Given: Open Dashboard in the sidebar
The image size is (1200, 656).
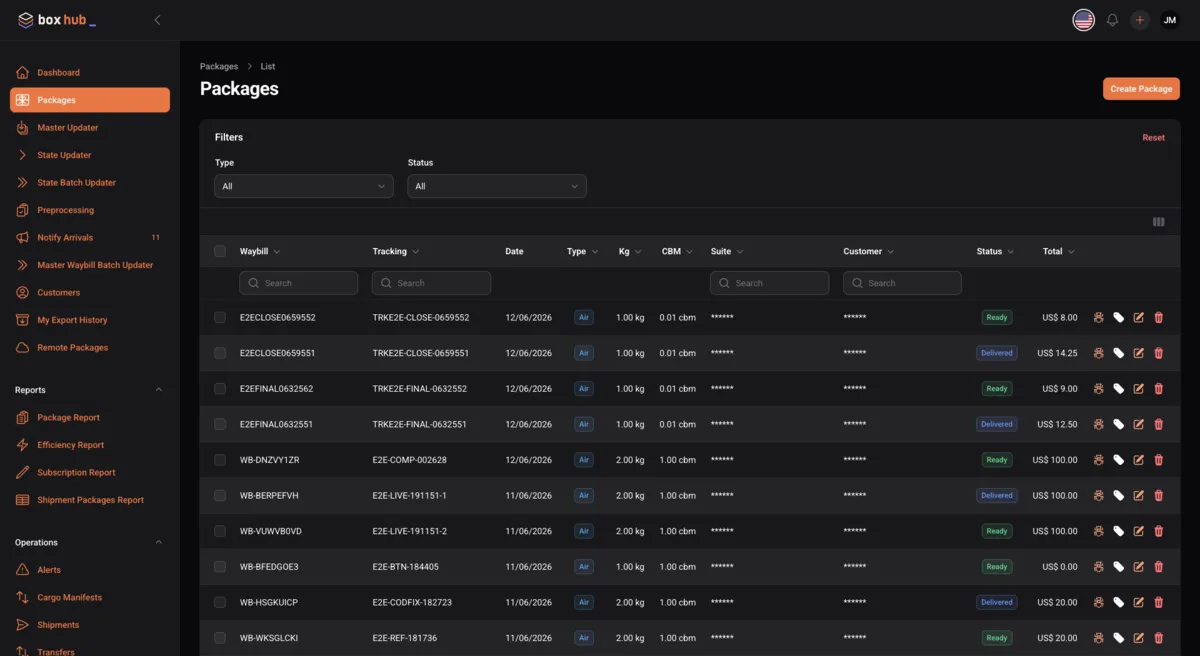Looking at the screenshot, I should pos(90,72).
